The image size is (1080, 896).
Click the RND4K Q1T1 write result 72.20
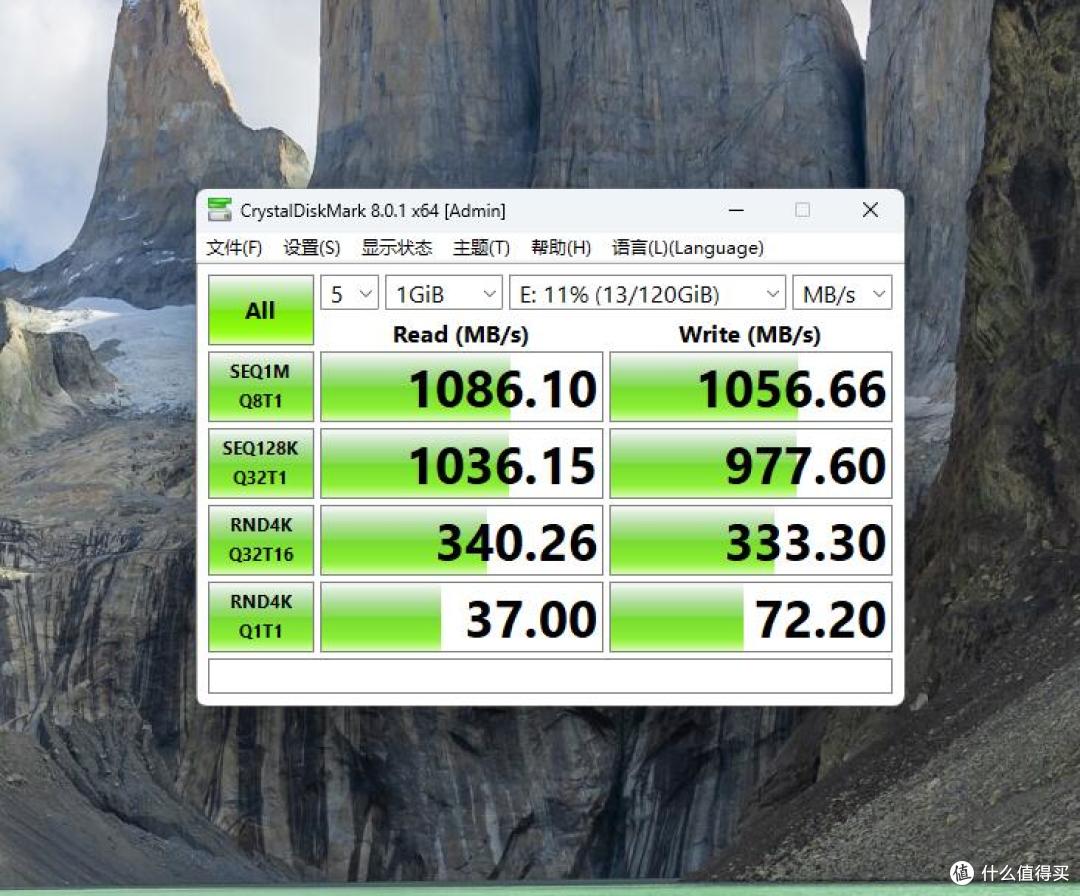pos(751,617)
